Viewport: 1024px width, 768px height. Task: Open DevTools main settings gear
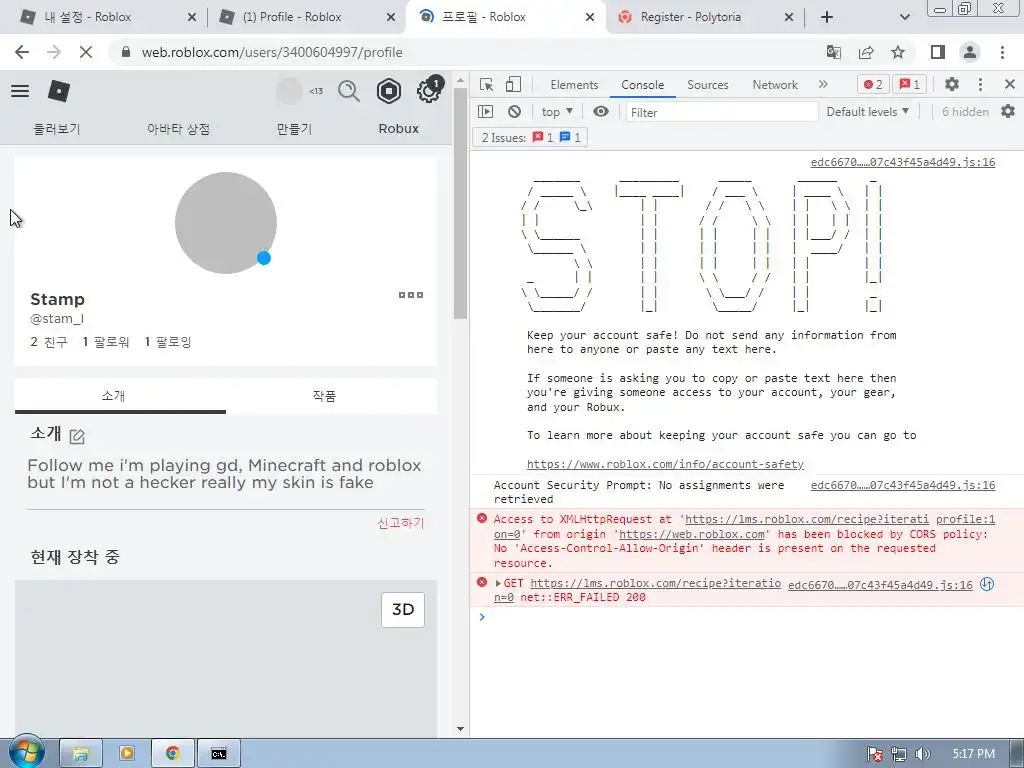click(952, 84)
